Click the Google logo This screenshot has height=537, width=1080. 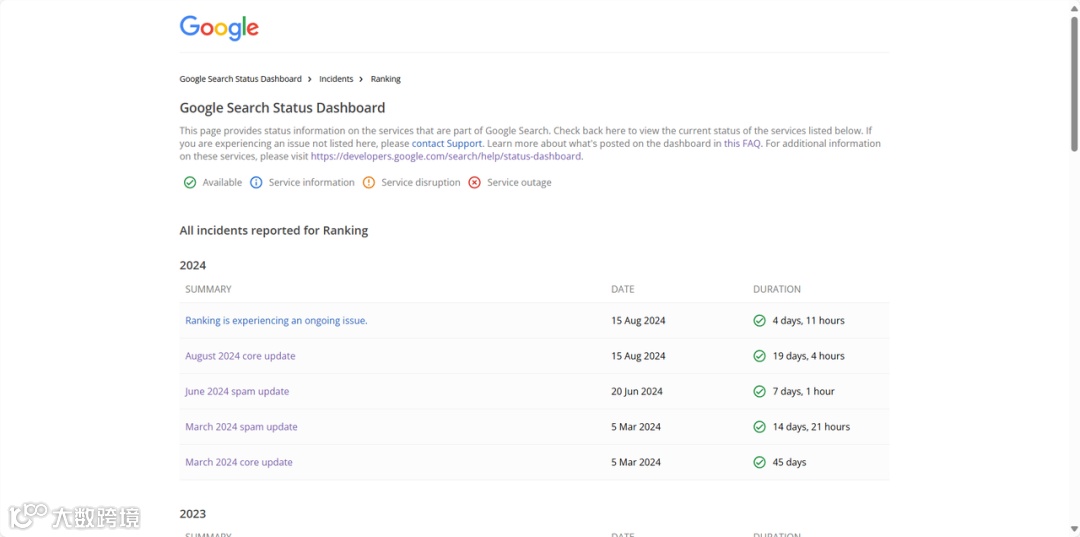click(219, 28)
